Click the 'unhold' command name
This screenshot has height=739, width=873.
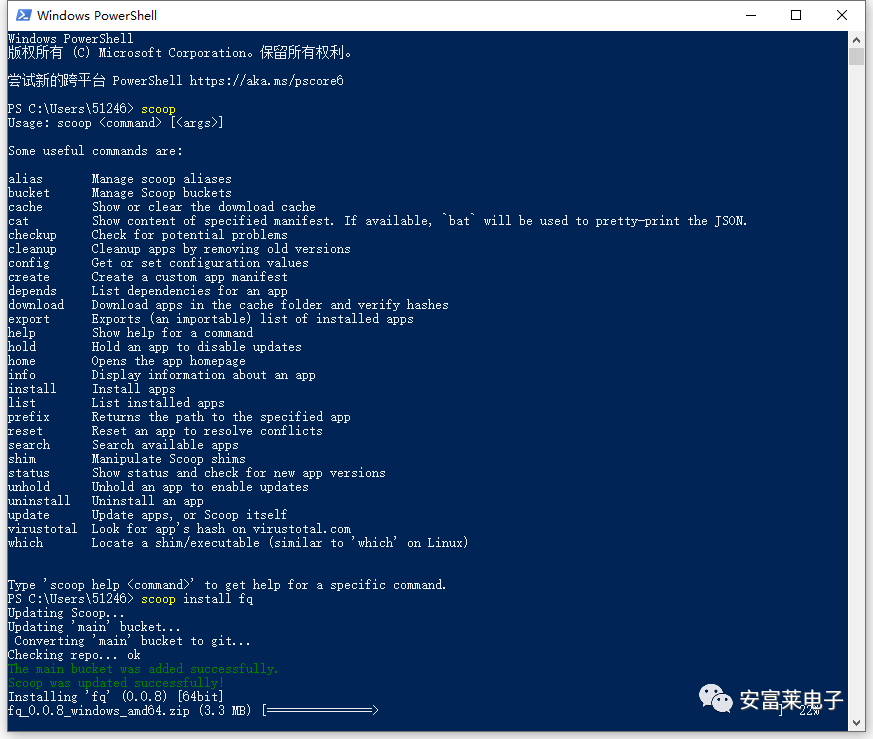click(29, 487)
